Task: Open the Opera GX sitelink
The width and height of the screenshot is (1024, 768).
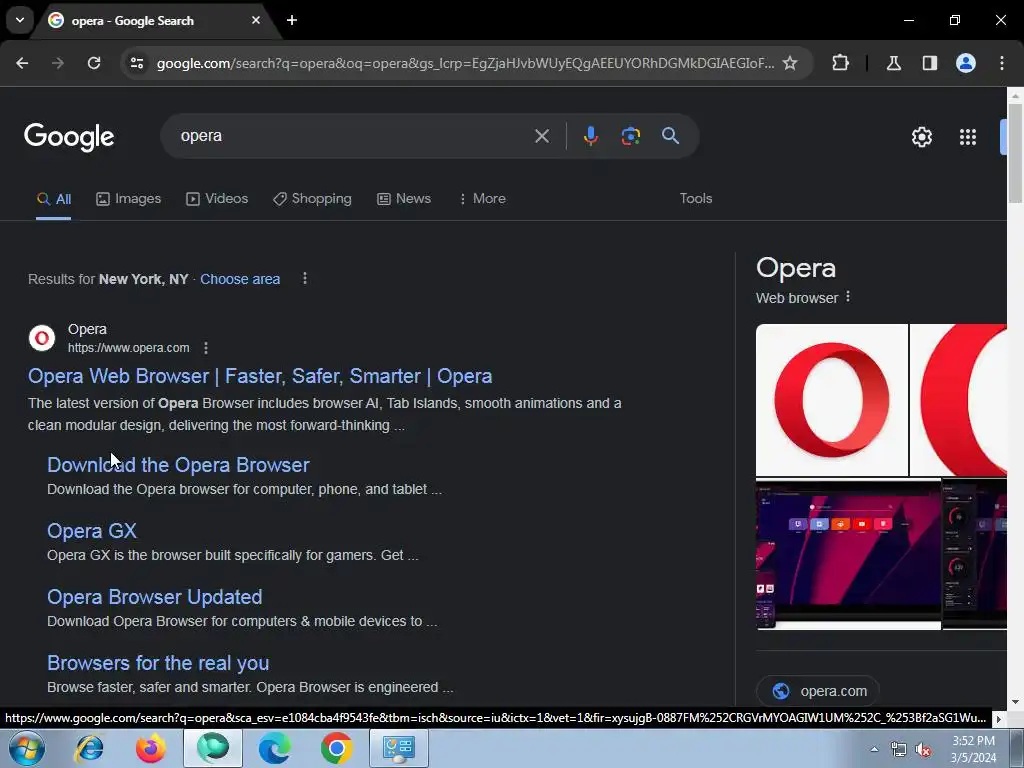Action: (x=92, y=531)
